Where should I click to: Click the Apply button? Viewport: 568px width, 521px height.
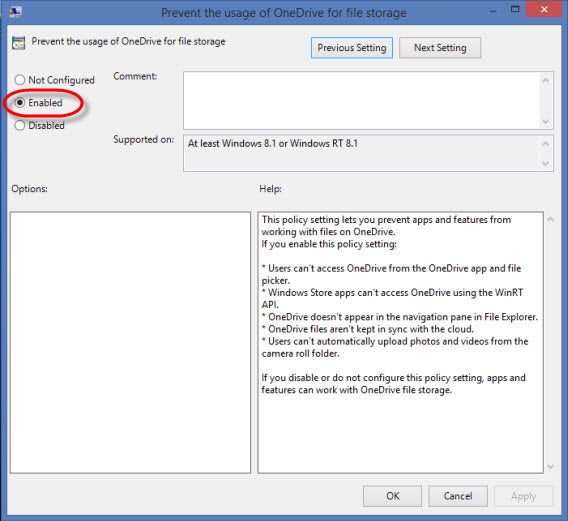click(523, 496)
